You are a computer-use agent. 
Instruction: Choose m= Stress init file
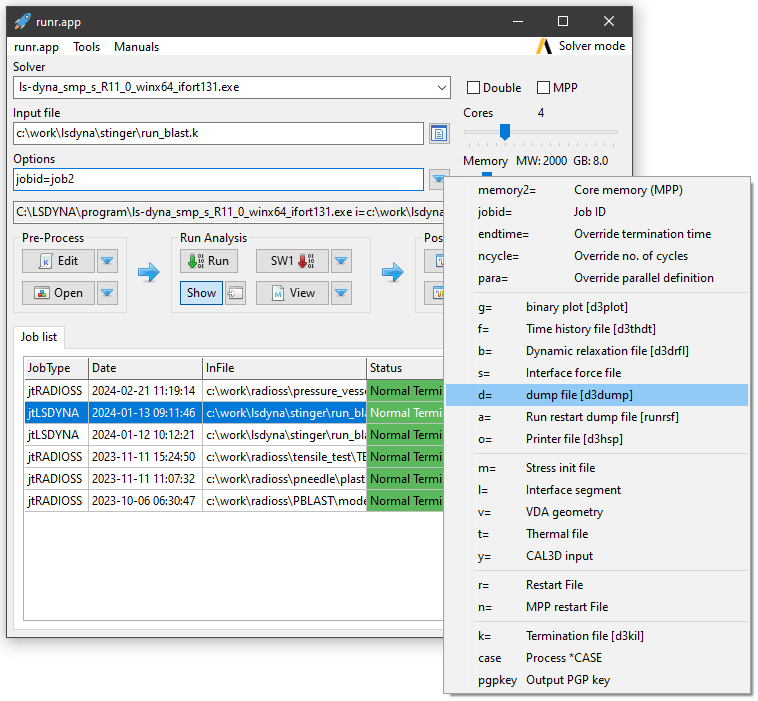coord(597,468)
